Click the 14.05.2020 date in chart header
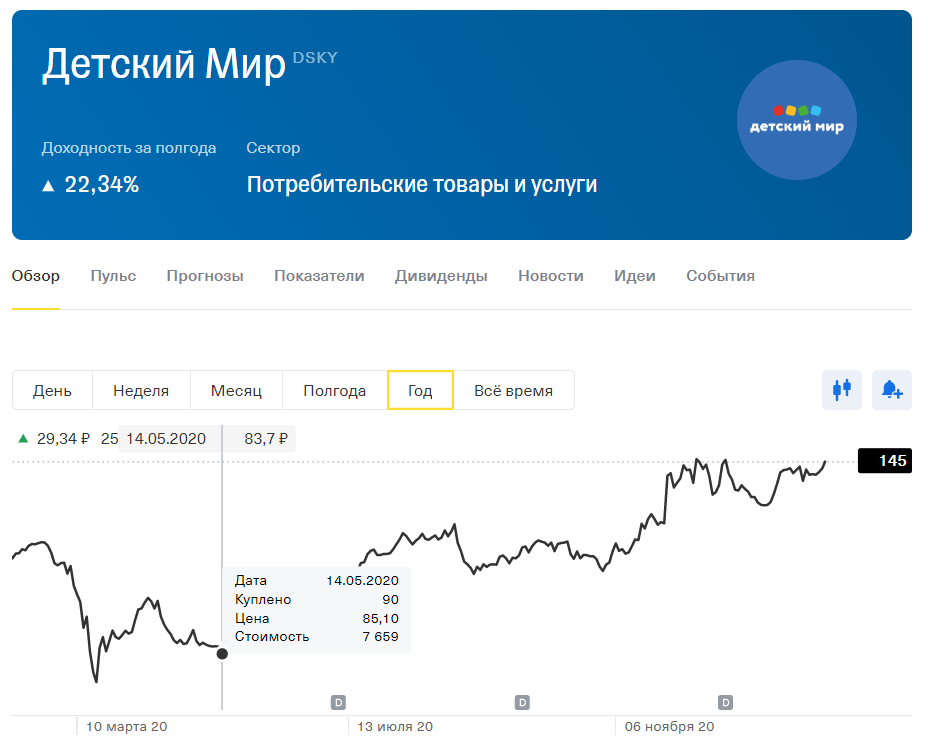928x747 pixels. pos(166,439)
